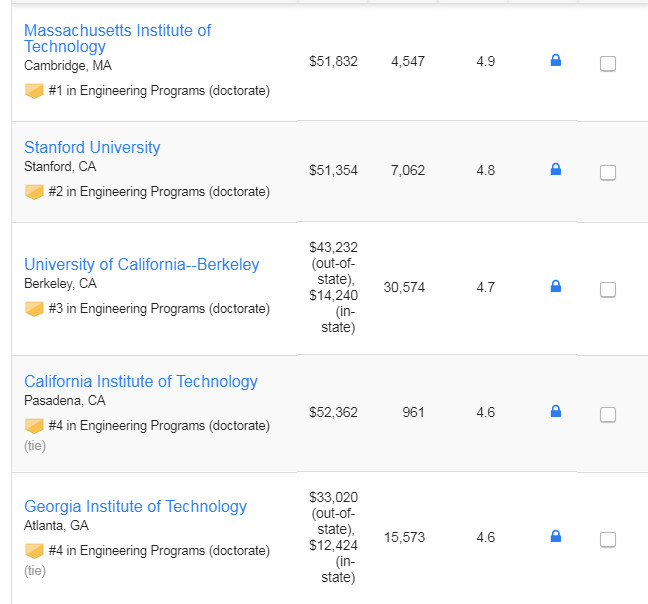Tick the checkbox in the UC Berkeley row
The width and height of the screenshot is (648, 604).
point(608,290)
